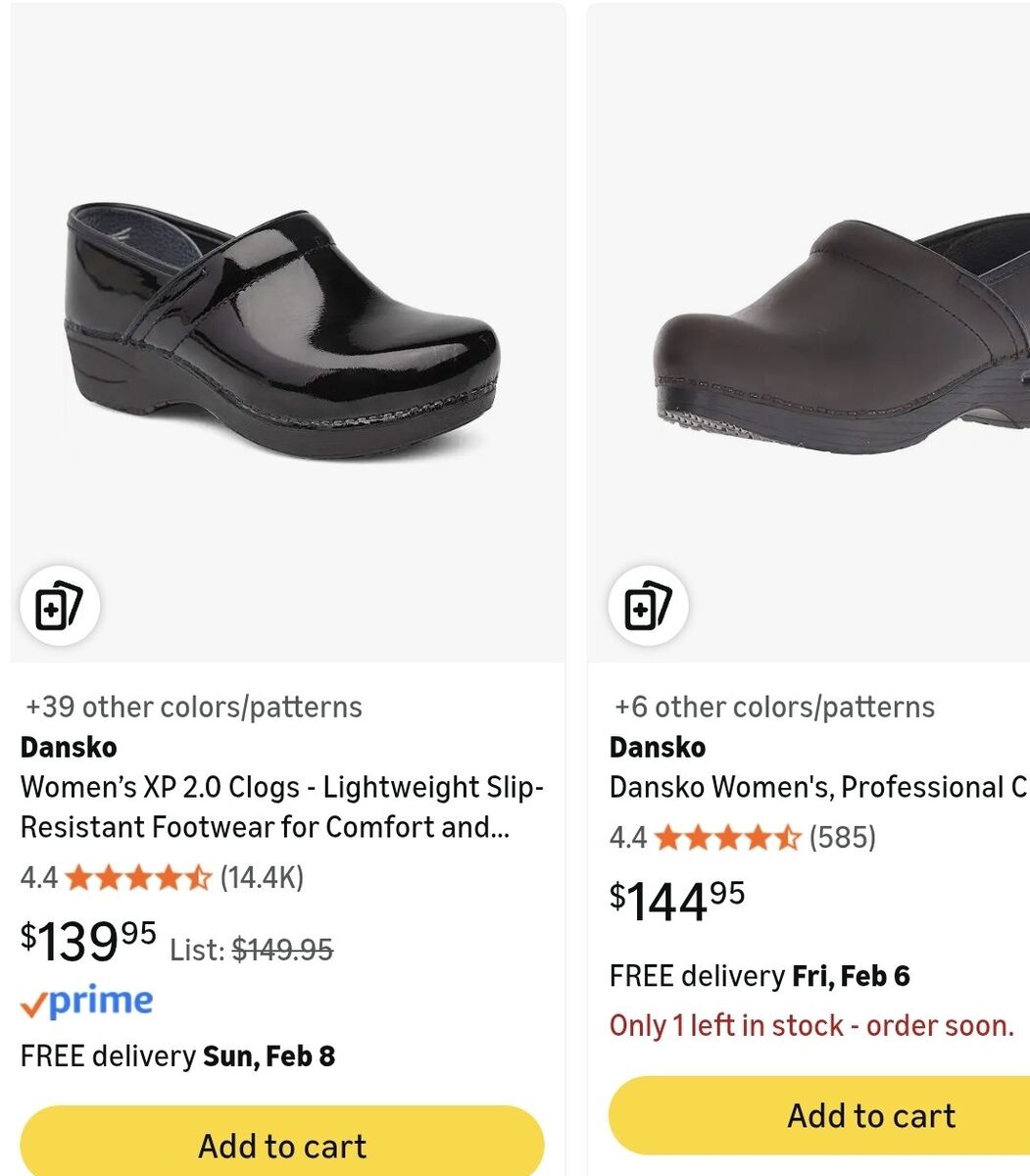The height and width of the screenshot is (1176, 1030).
Task: Tap the similar-items icon under brown clog
Action: (648, 608)
